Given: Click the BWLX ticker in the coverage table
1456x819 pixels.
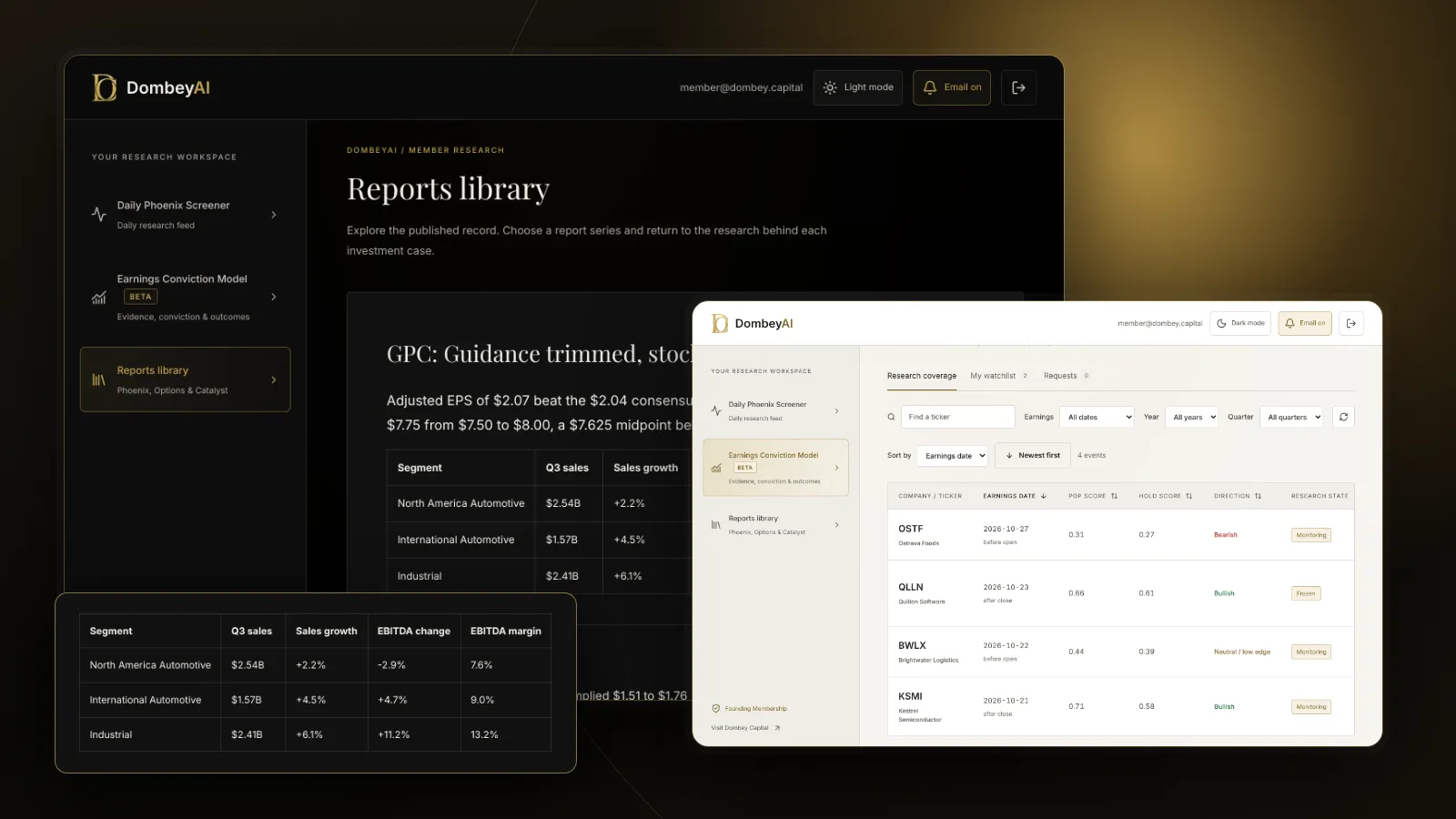Looking at the screenshot, I should 912,645.
